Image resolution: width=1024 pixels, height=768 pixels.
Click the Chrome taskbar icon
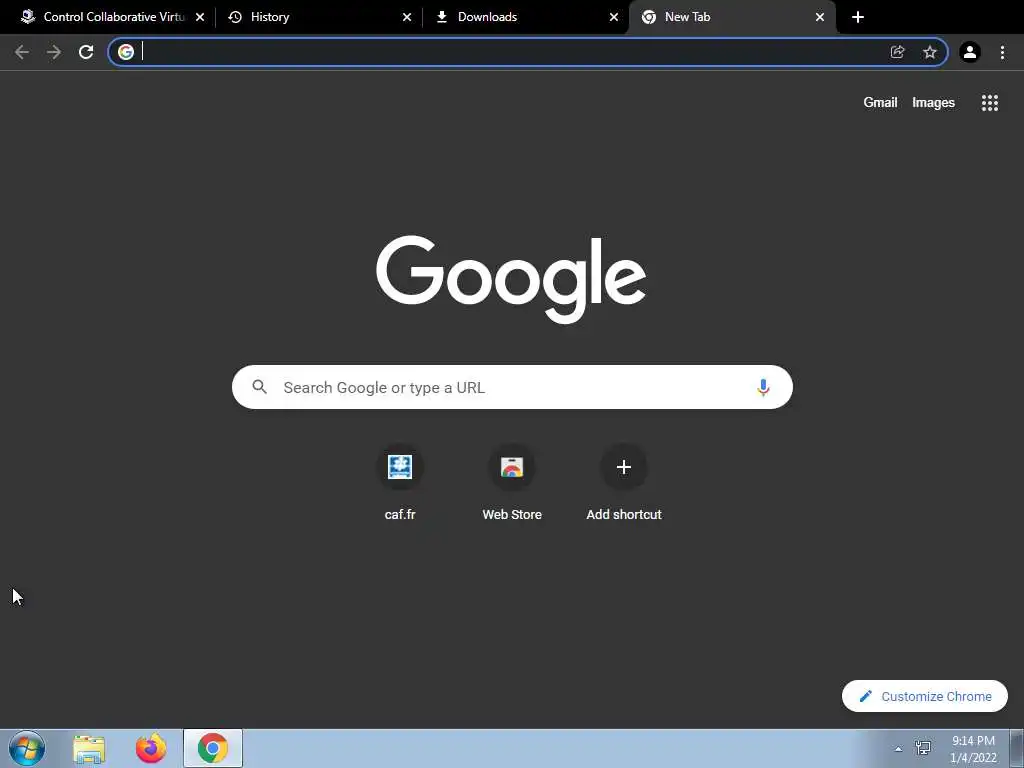[213, 748]
